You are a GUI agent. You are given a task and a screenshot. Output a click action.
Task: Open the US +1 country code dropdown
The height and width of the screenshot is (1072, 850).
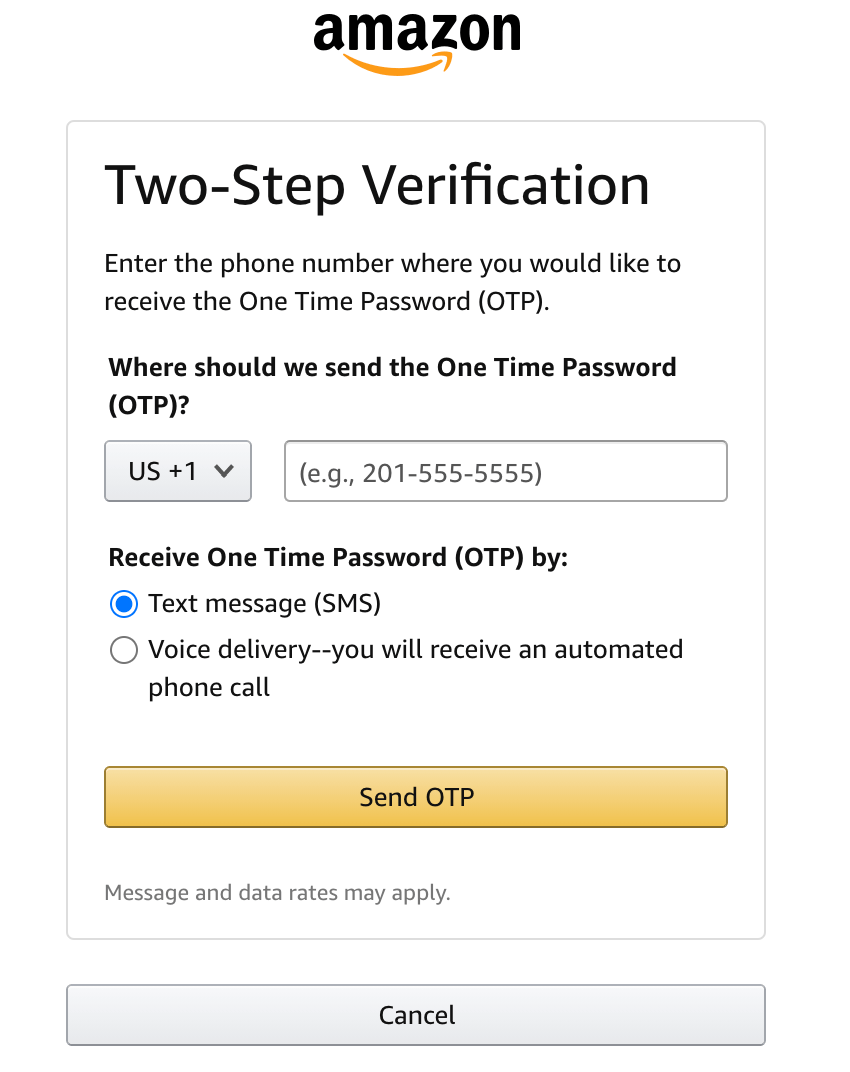click(178, 471)
